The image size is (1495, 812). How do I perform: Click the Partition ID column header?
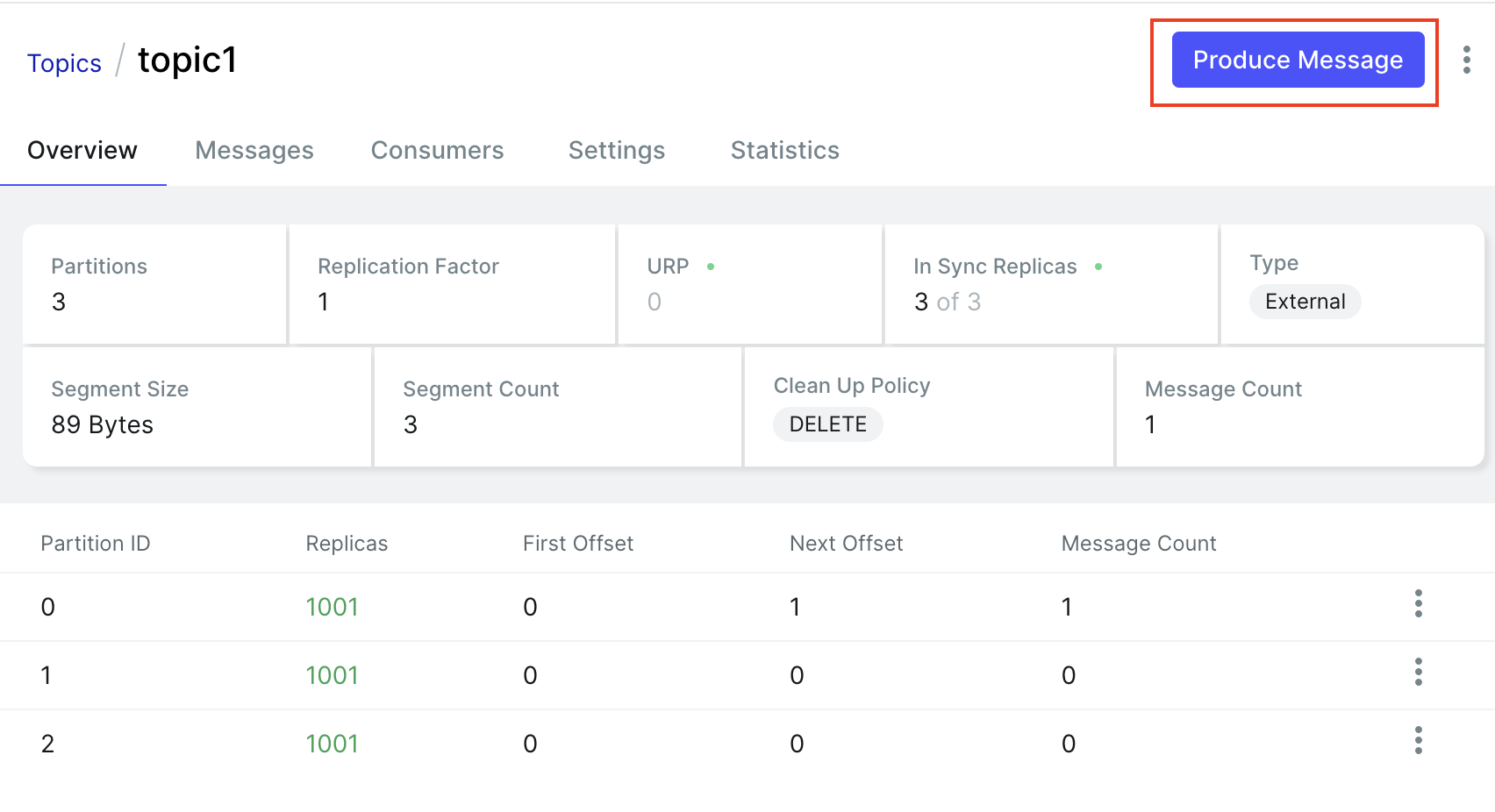(96, 544)
